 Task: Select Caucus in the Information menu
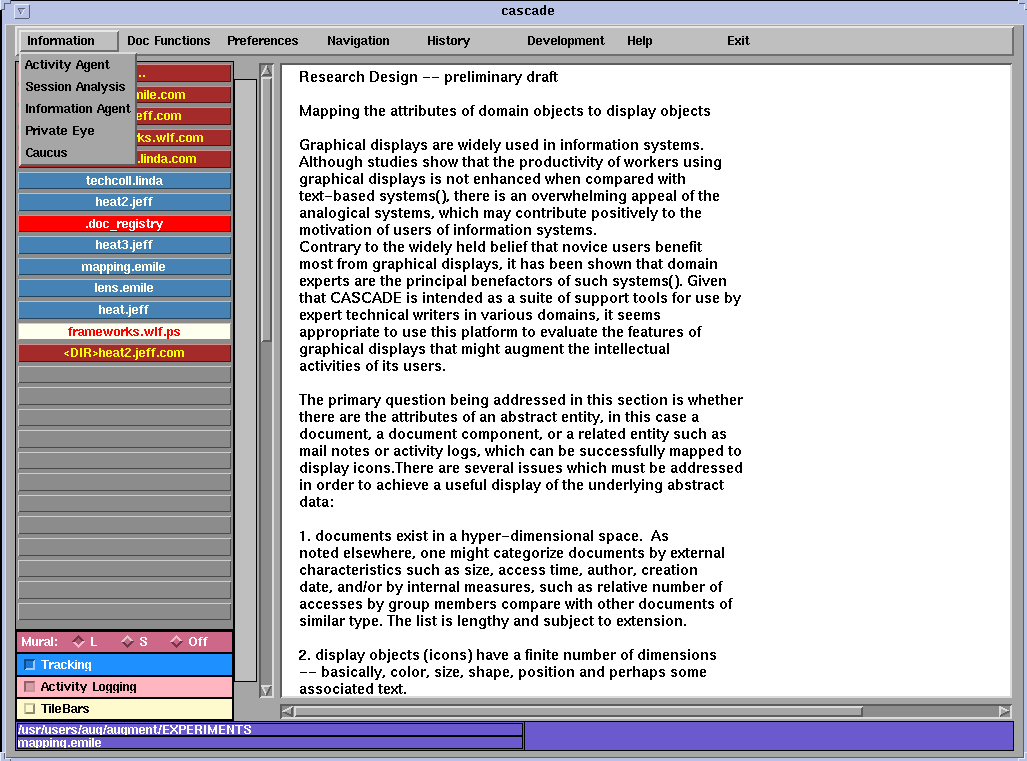77,153
